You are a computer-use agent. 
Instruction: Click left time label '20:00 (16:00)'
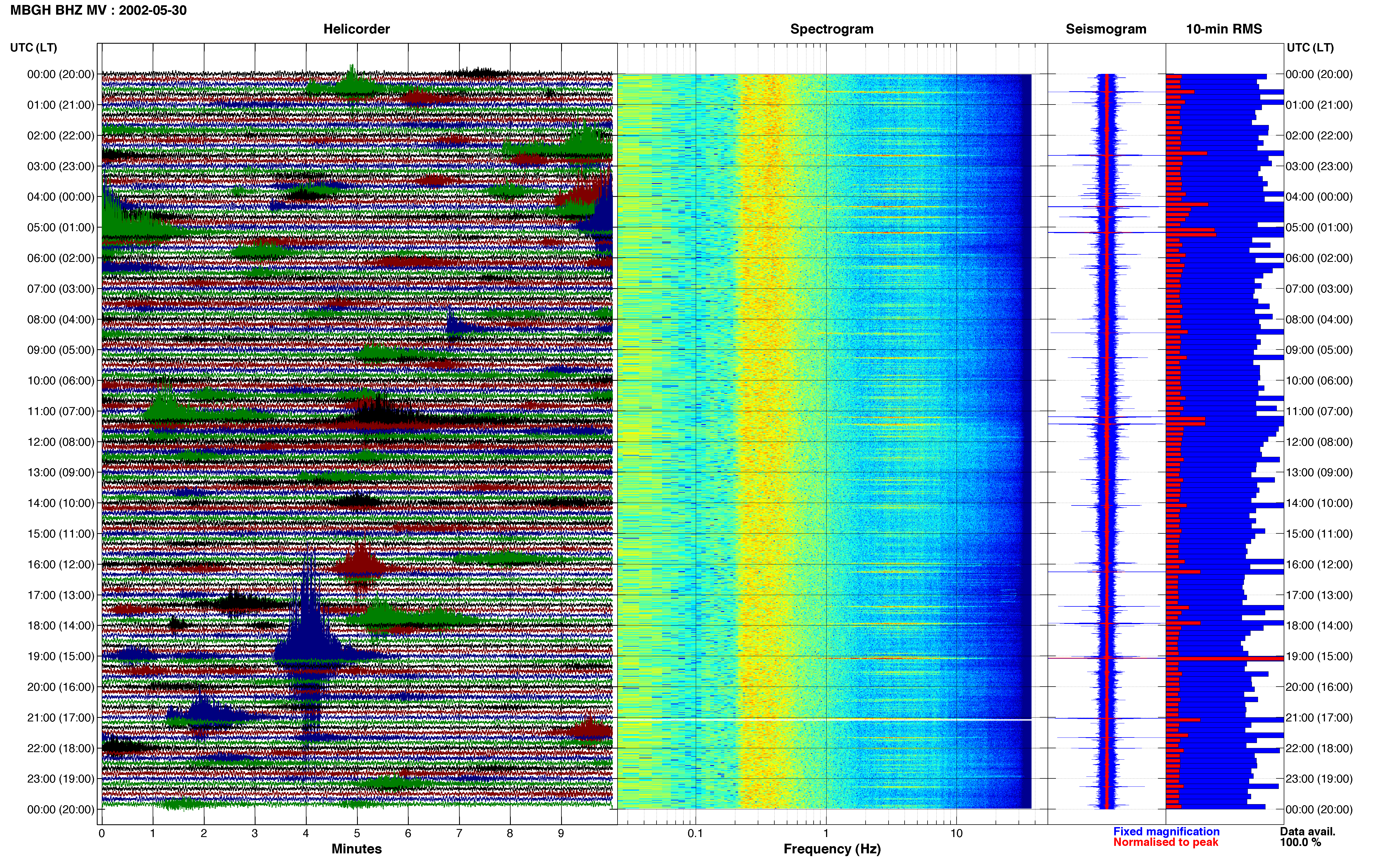61,687
